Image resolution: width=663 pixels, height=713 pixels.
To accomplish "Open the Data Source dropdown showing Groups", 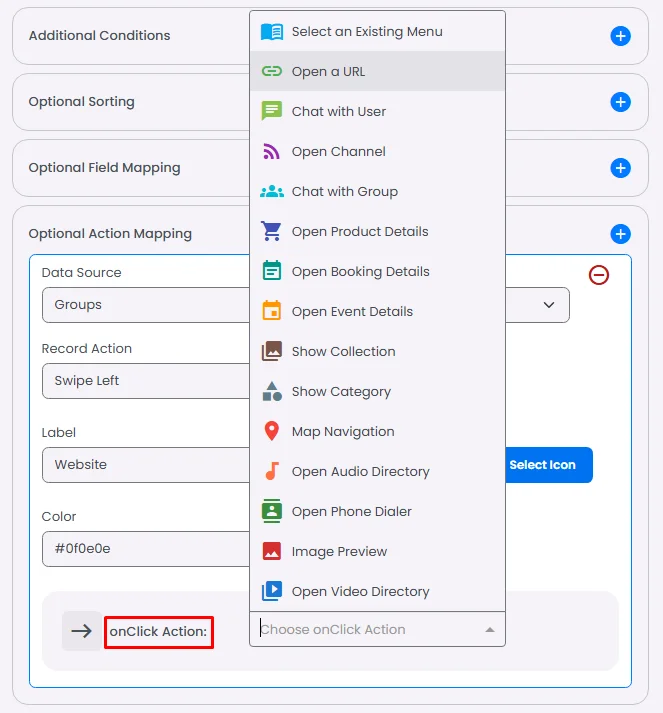I will (x=306, y=305).
